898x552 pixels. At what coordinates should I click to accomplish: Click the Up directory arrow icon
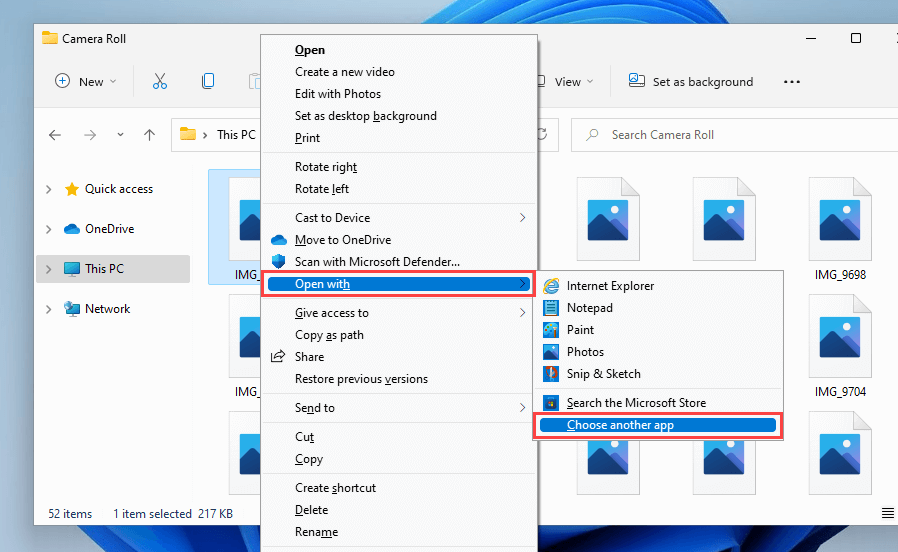(x=150, y=135)
